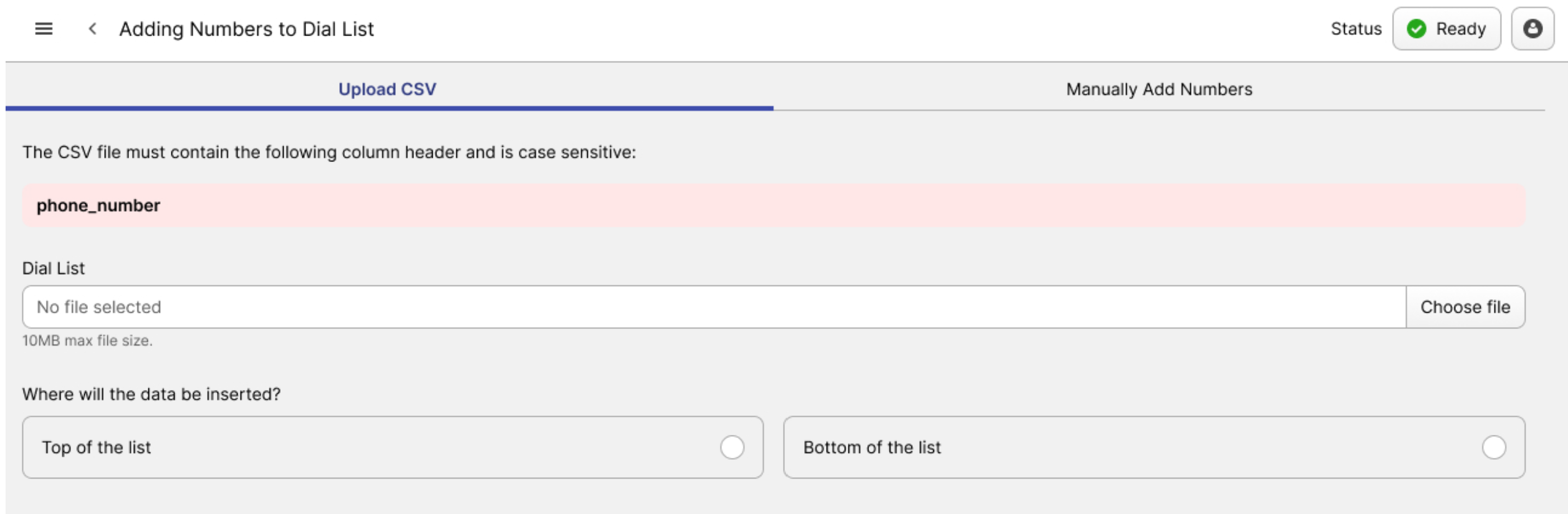Select the Bottom of the list radio circle
Image resolution: width=1568 pixels, height=514 pixels.
[1494, 447]
